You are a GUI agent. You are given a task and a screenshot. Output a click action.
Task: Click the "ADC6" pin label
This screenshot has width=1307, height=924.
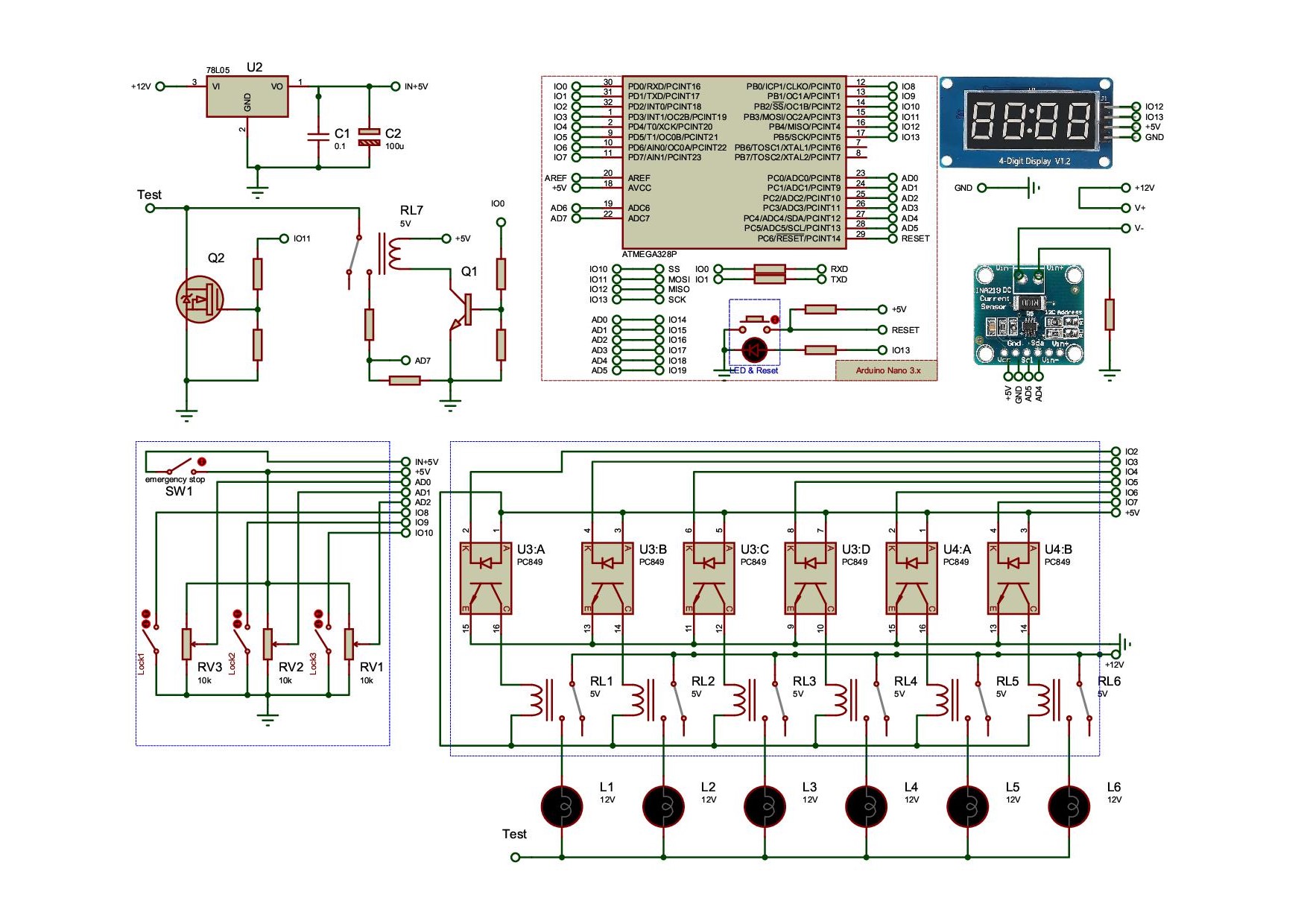(x=639, y=208)
